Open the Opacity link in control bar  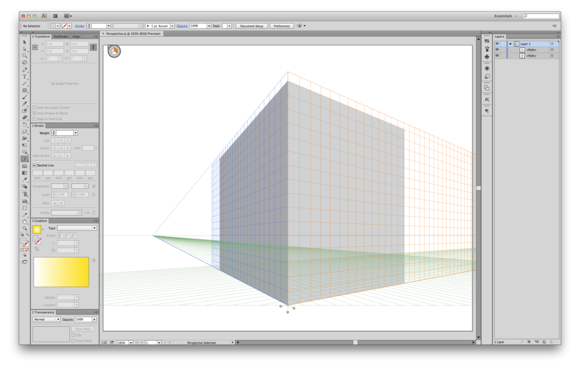[182, 26]
